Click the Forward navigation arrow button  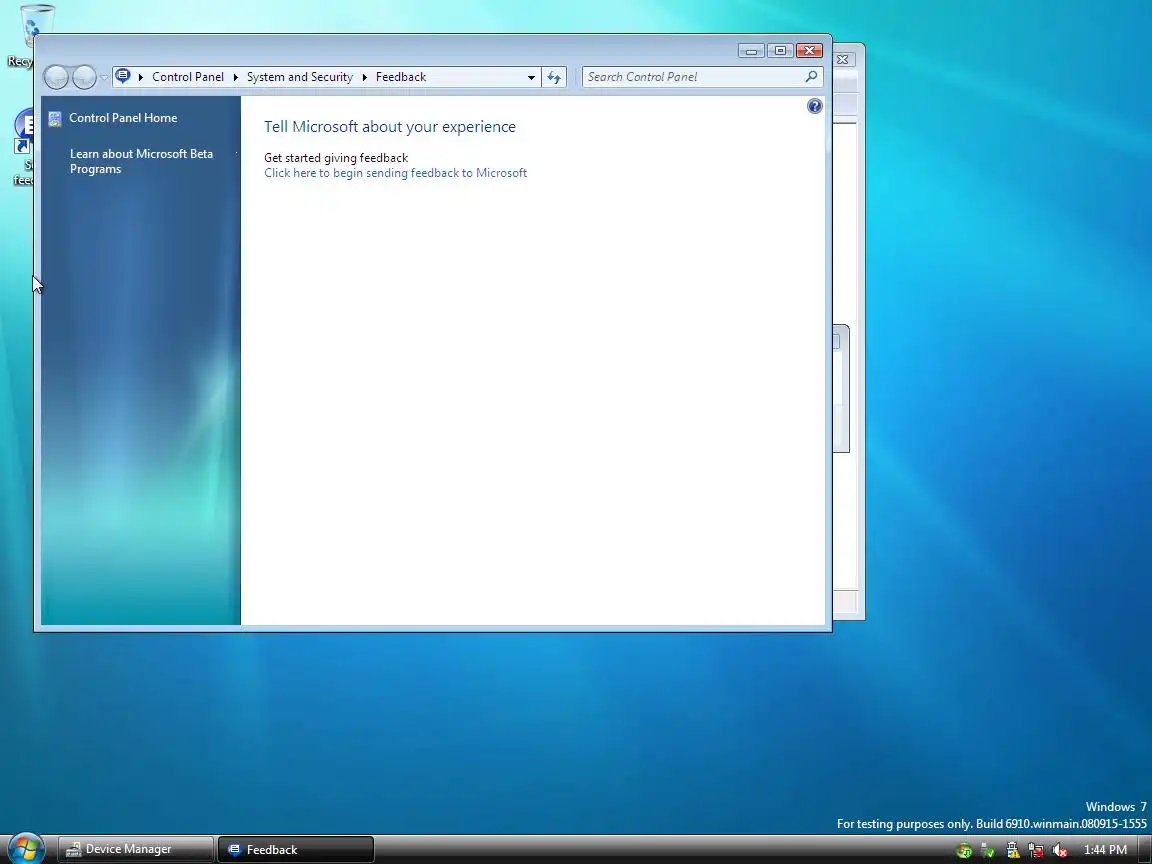coord(84,77)
